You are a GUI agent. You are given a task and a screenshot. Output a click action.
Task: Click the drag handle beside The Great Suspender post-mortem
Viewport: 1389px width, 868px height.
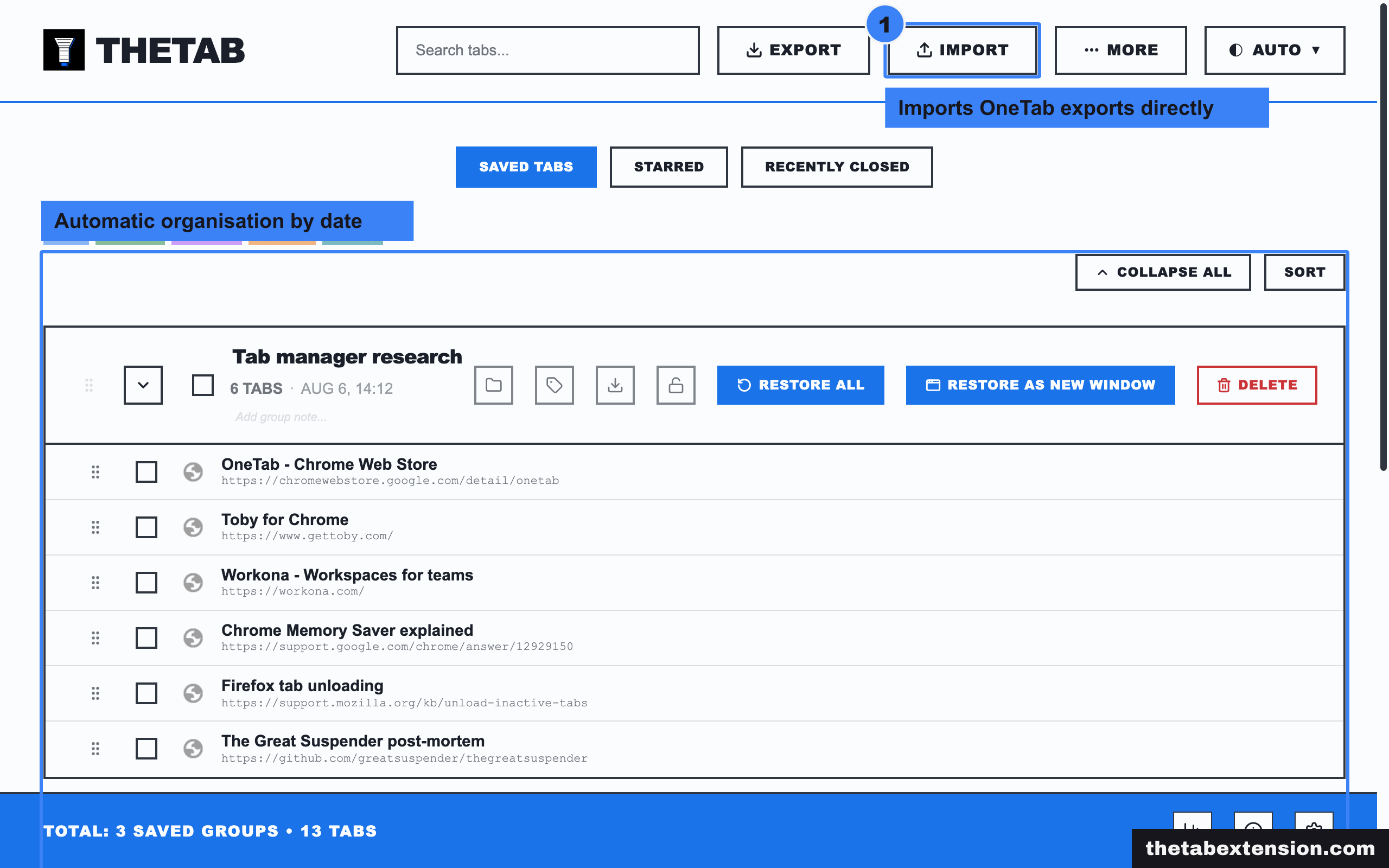pyautogui.click(x=95, y=749)
